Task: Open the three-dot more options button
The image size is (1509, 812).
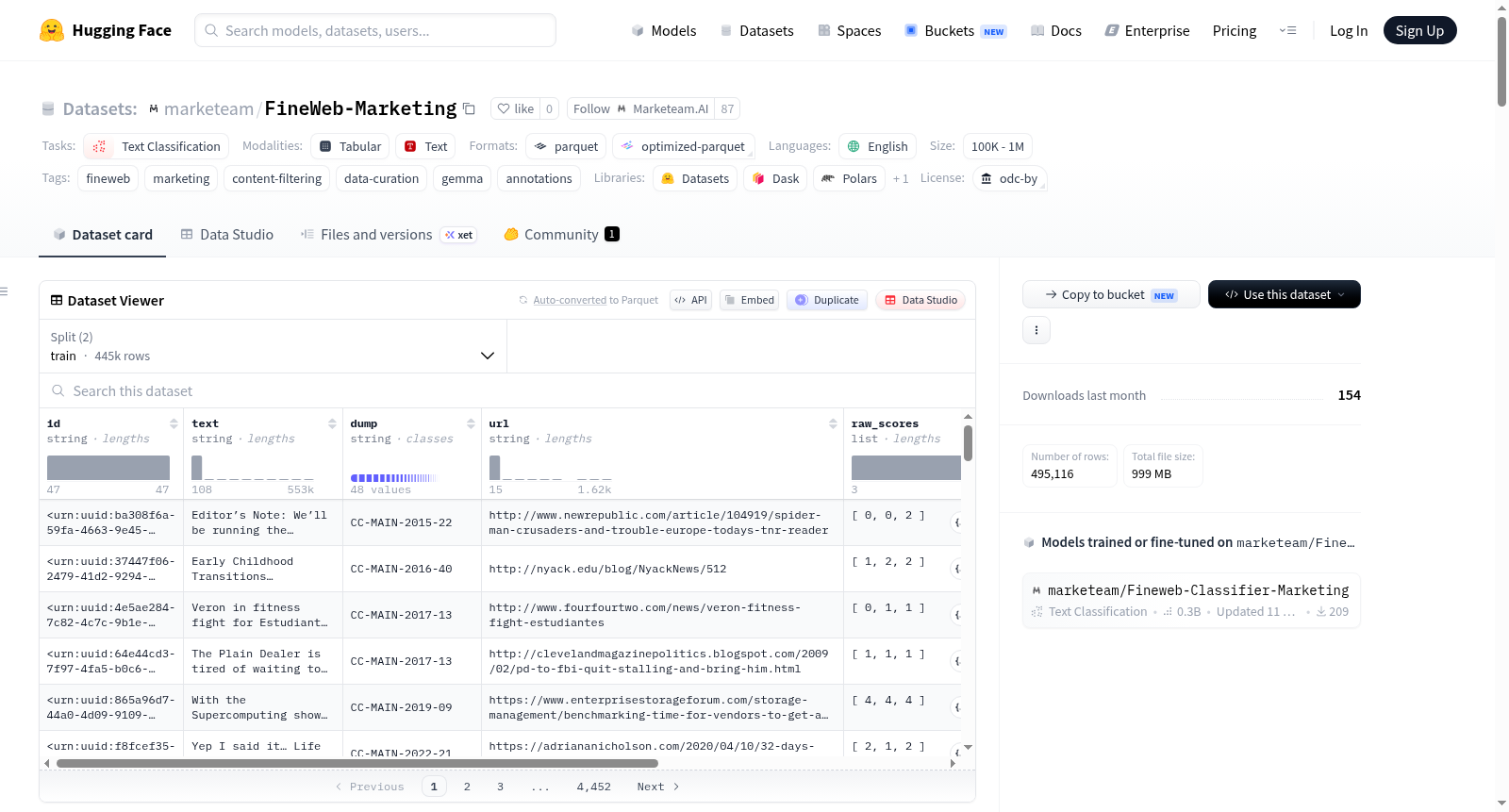Action: 1036,330
